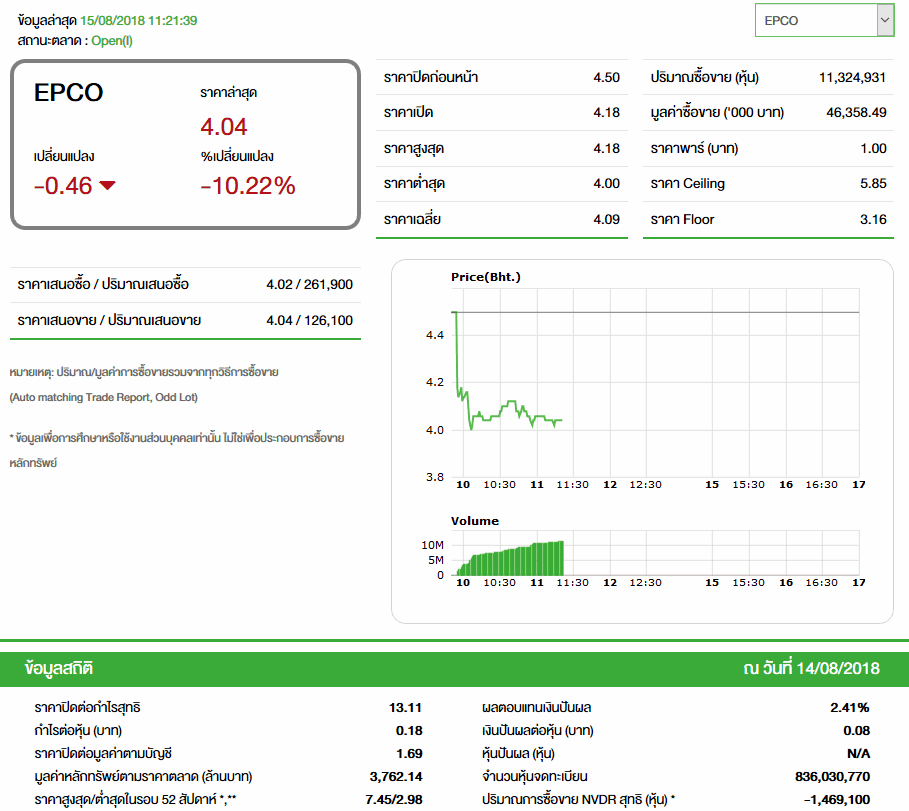Select listed shares value 836,030,770
Screen dimensions: 909x811
(x=832, y=776)
